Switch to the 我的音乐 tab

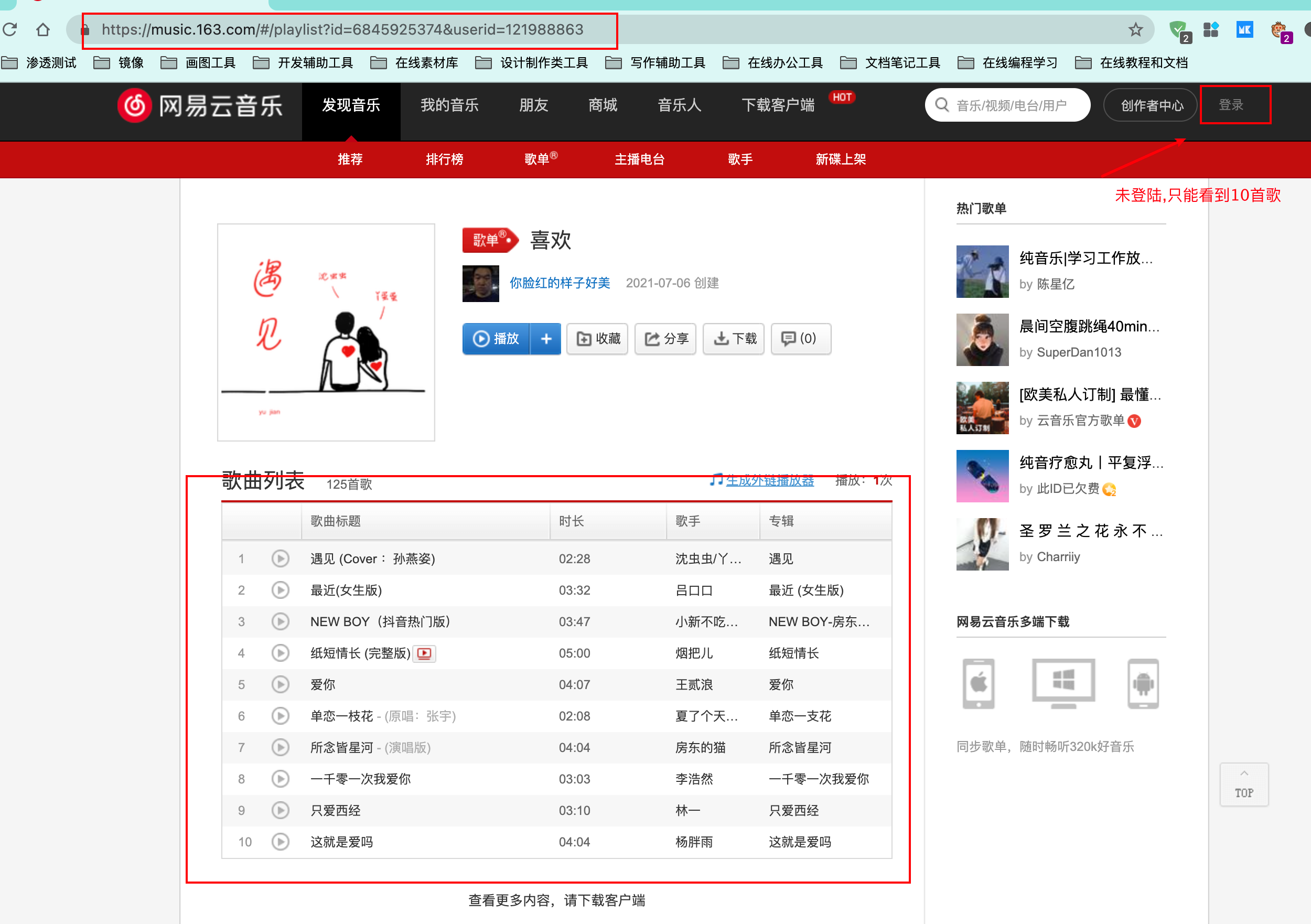tap(449, 105)
